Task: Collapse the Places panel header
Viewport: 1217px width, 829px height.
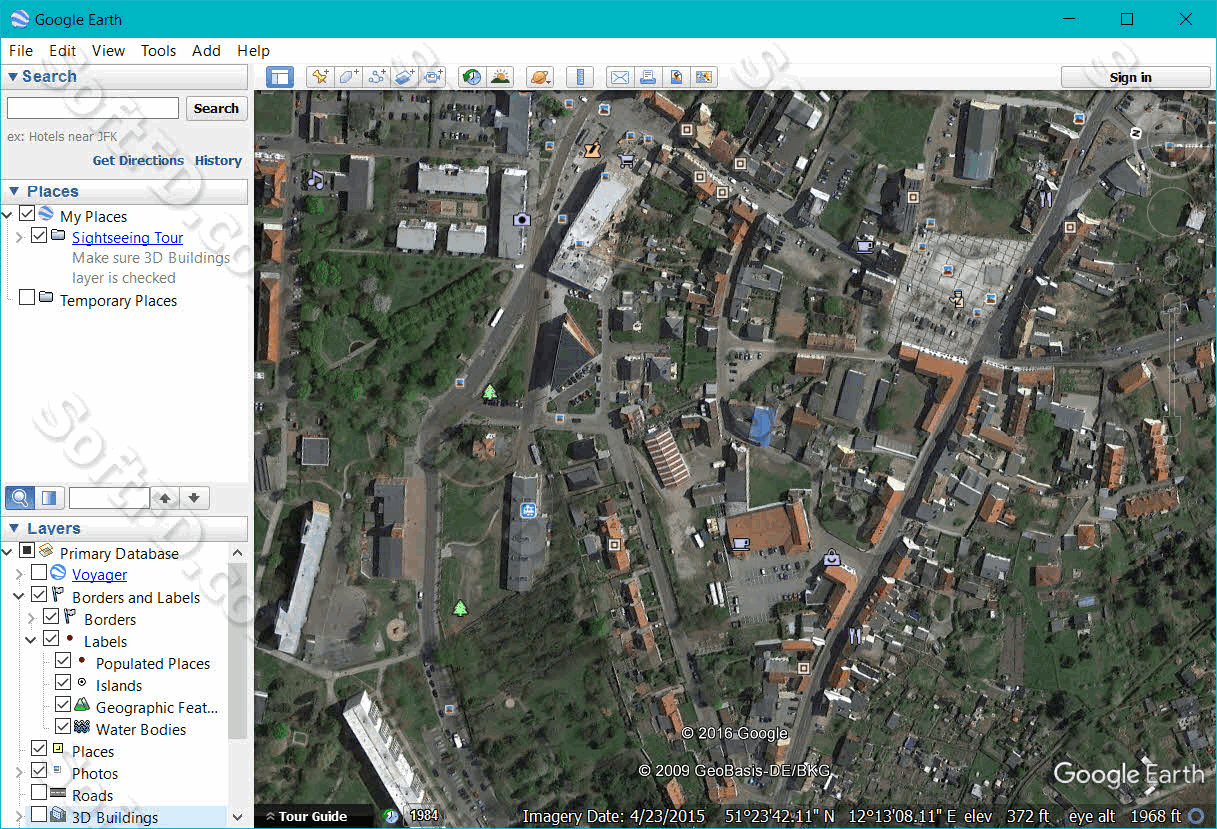Action: point(124,192)
